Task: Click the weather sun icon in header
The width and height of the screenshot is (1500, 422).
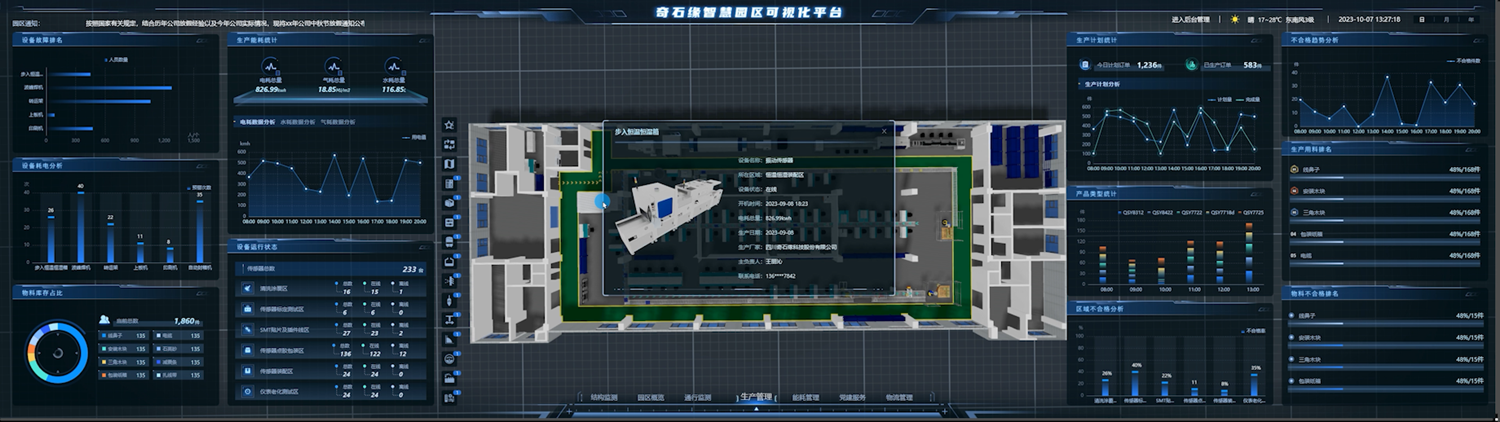Action: click(x=1235, y=19)
